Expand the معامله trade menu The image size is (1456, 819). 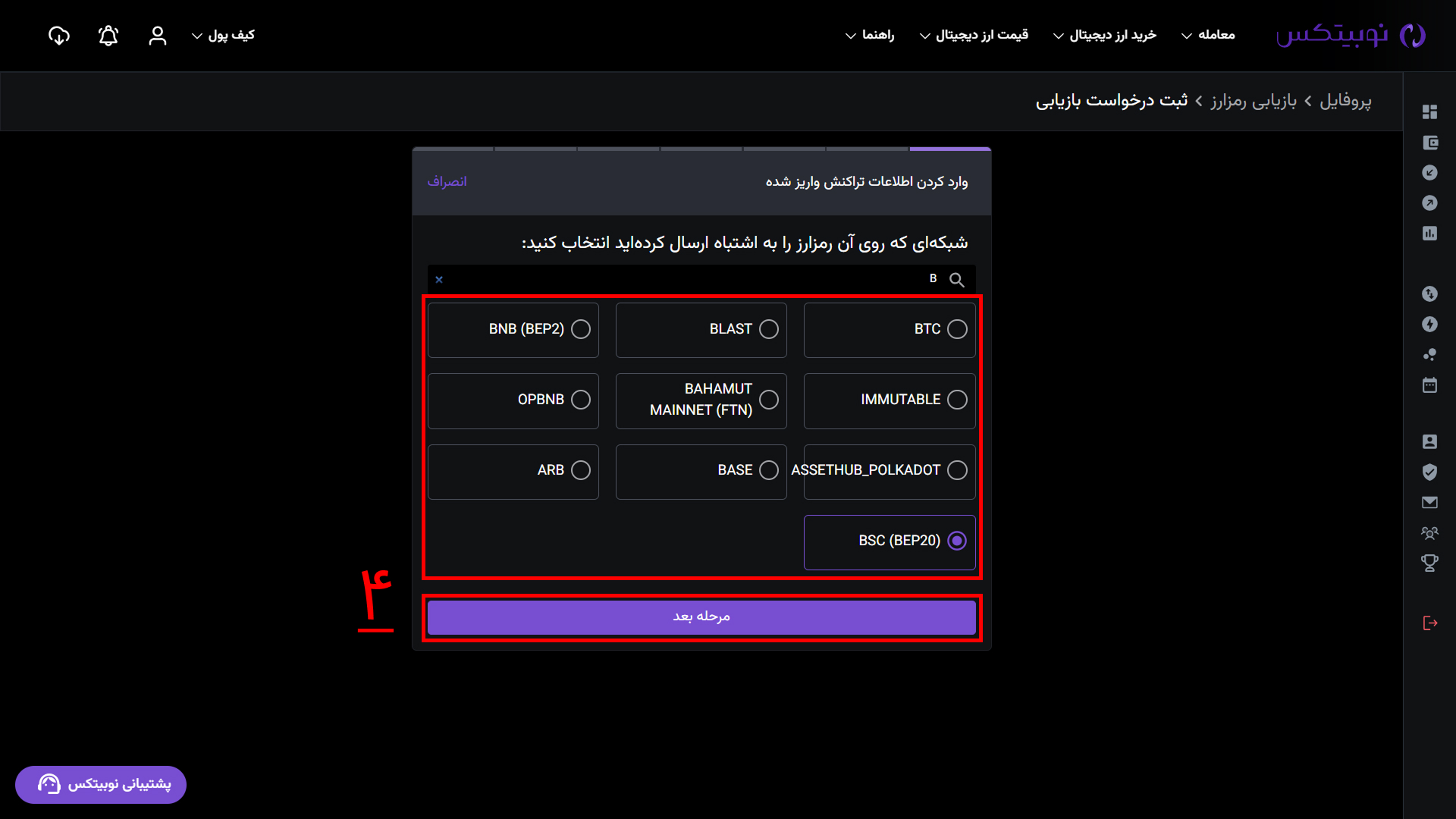pyautogui.click(x=1208, y=36)
